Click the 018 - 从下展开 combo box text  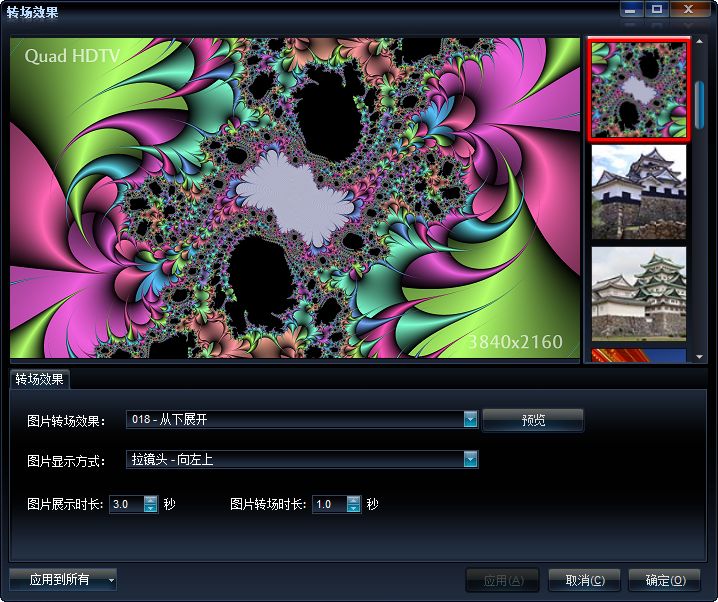pos(169,419)
